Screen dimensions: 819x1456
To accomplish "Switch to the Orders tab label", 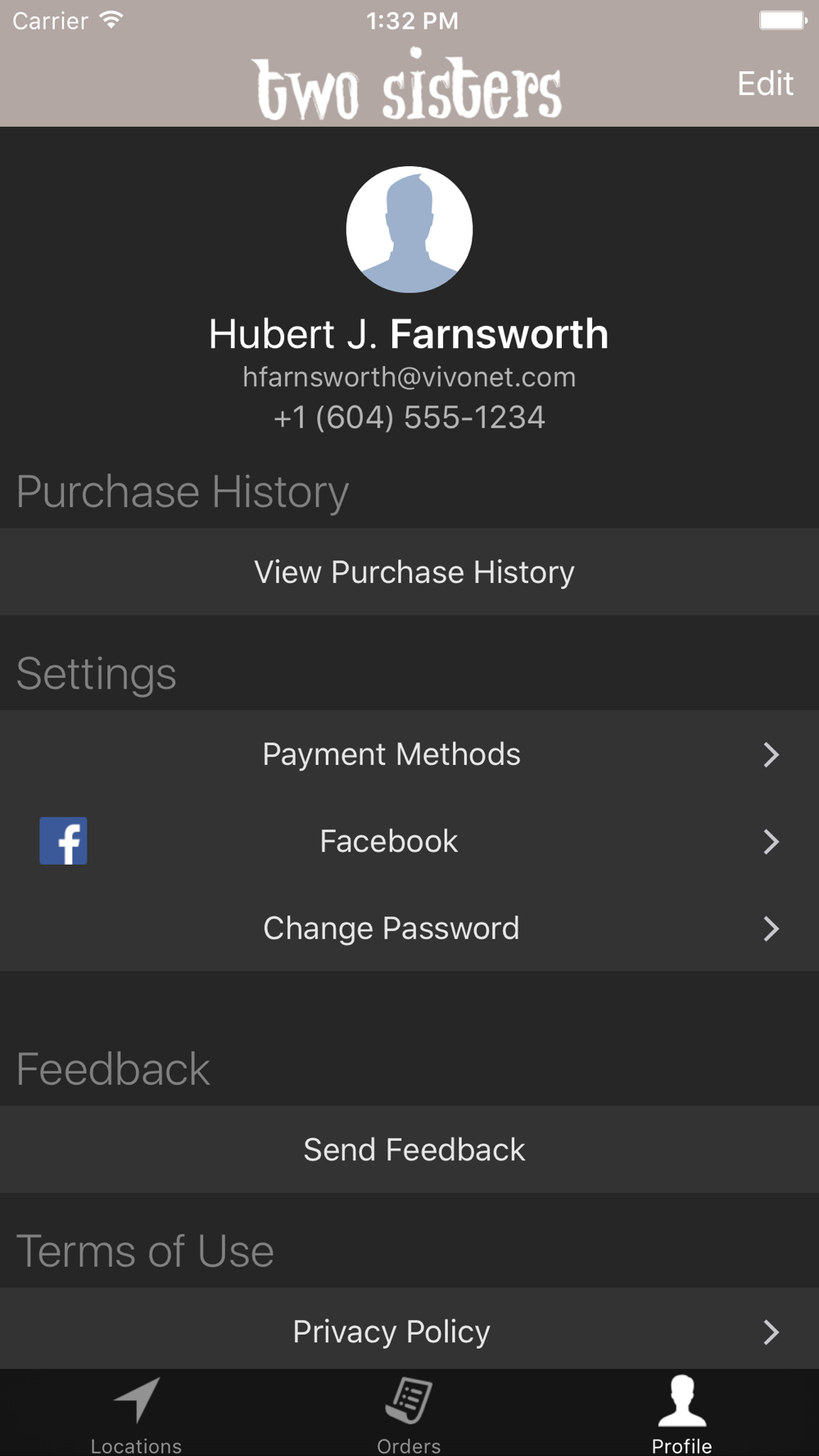I will [x=409, y=1445].
